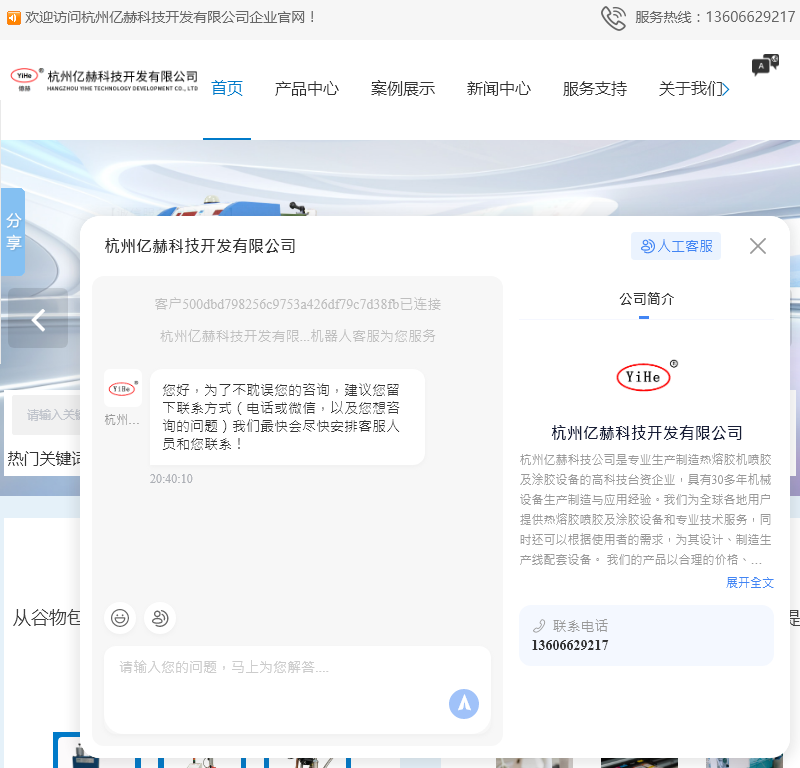Click the phone number 13606629217 in contact card
Viewport: 800px width, 768px height.
(570, 645)
